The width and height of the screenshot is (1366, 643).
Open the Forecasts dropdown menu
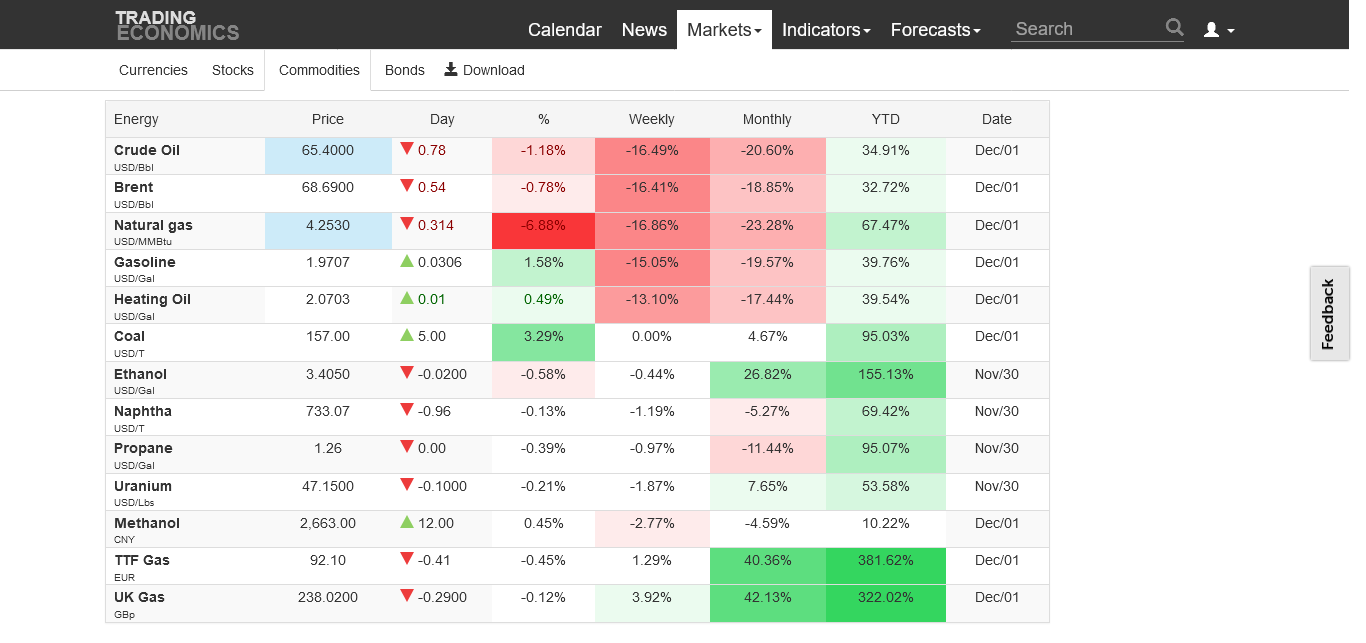[935, 30]
